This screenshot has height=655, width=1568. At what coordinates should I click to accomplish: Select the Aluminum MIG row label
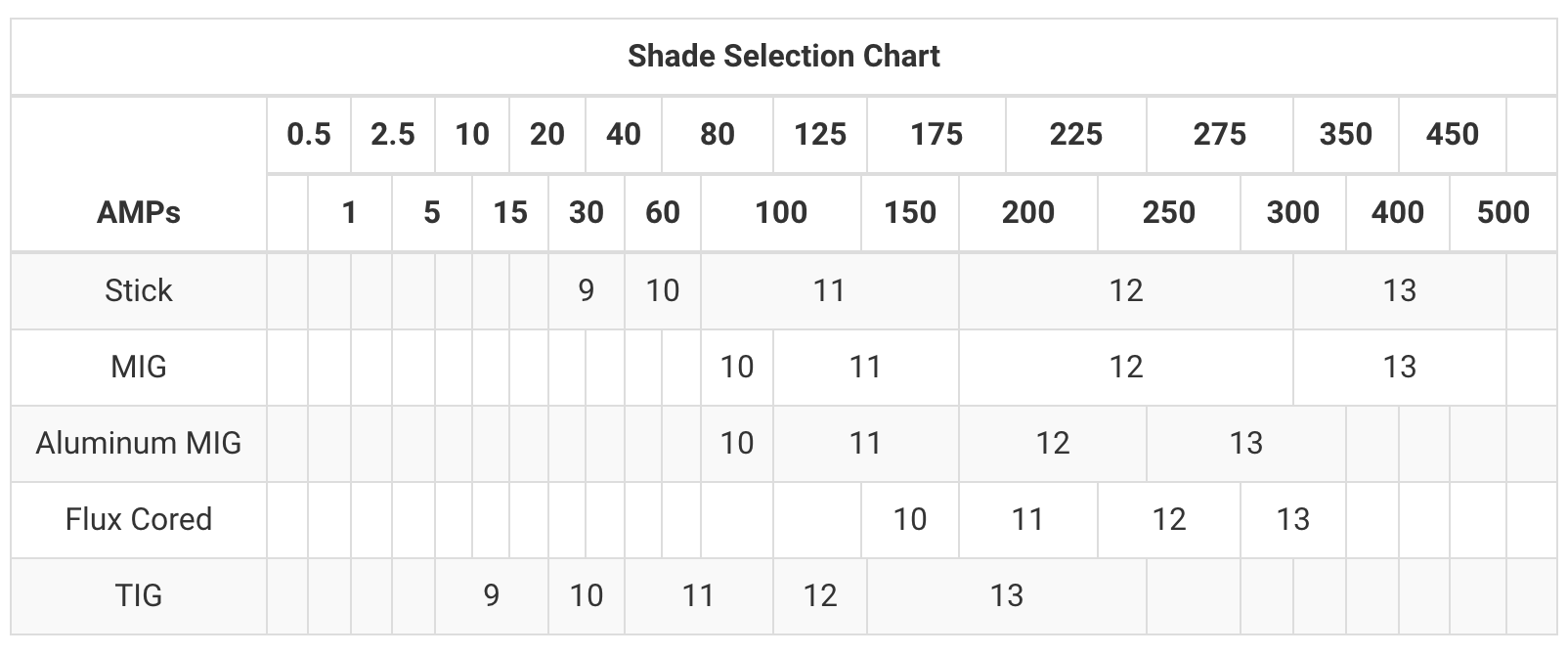click(139, 443)
